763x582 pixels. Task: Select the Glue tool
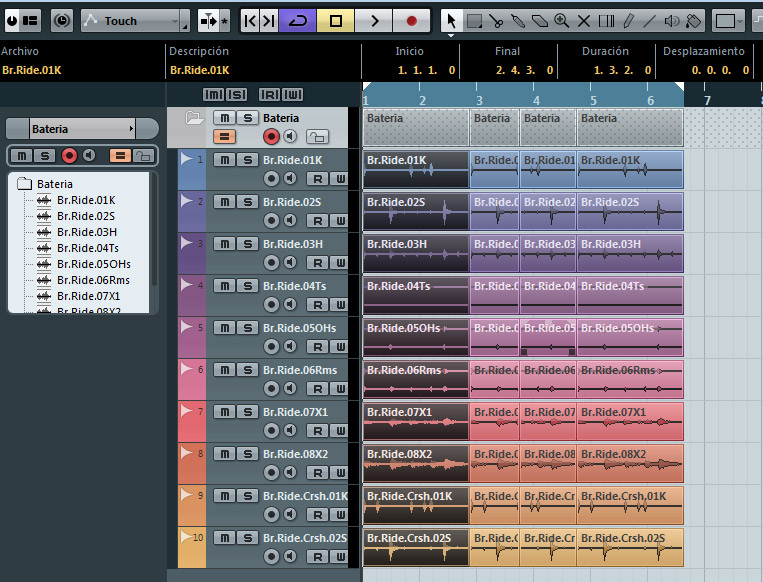tap(518, 21)
